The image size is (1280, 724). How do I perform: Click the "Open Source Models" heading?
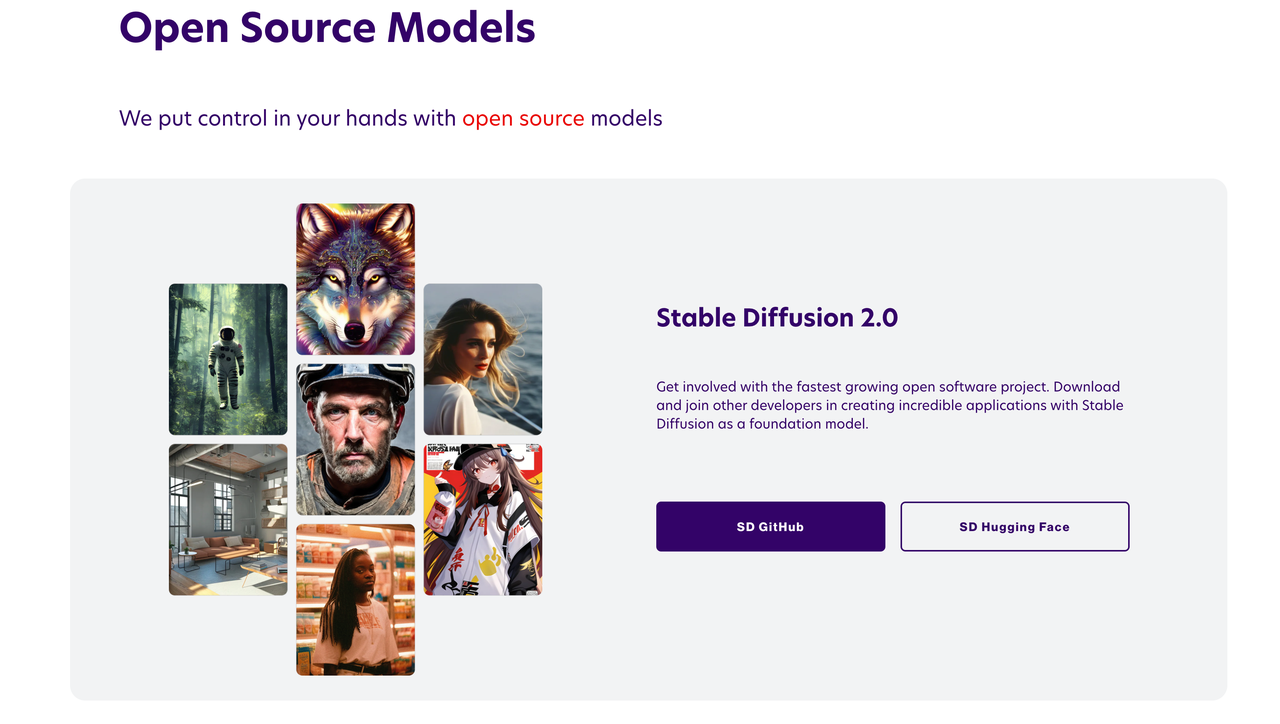(x=327, y=27)
